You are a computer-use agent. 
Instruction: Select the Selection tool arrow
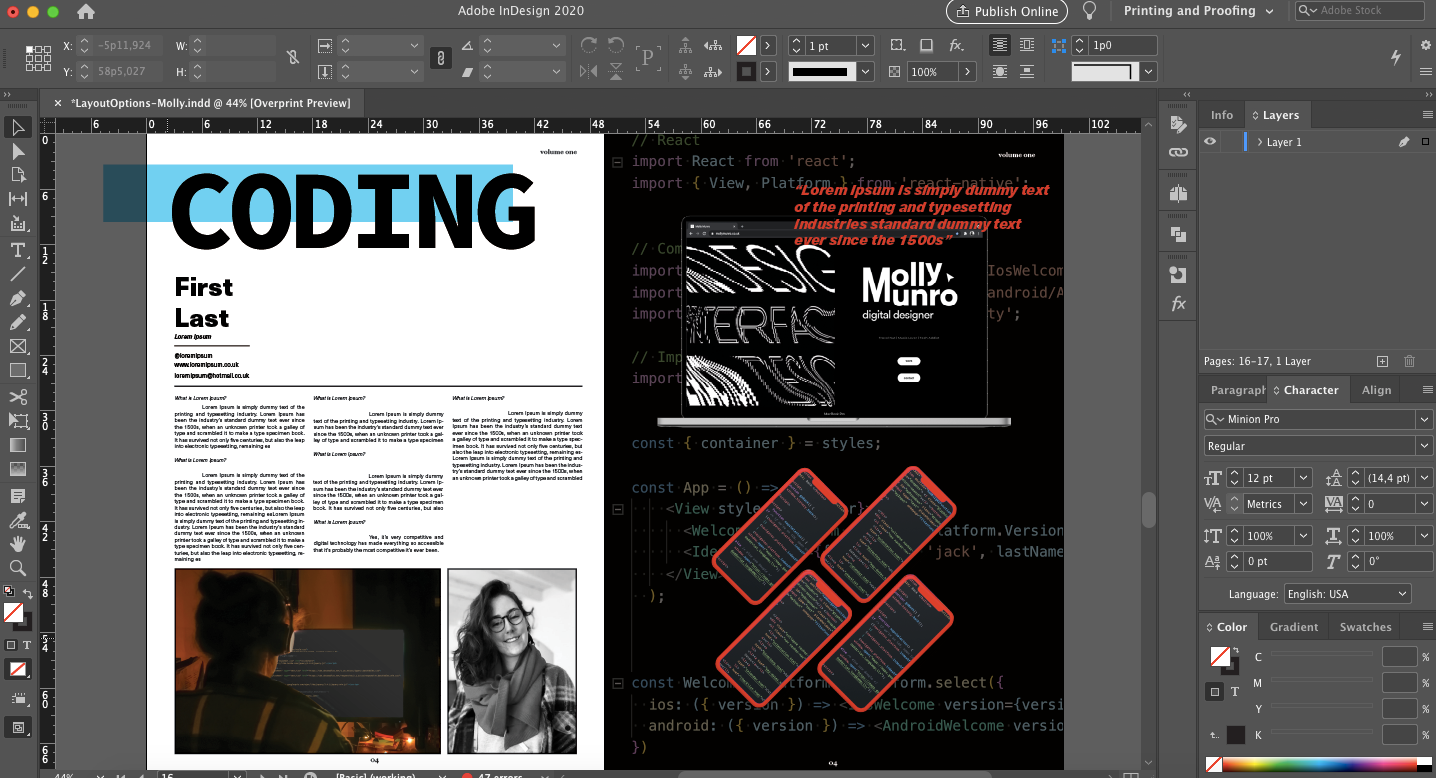point(17,127)
